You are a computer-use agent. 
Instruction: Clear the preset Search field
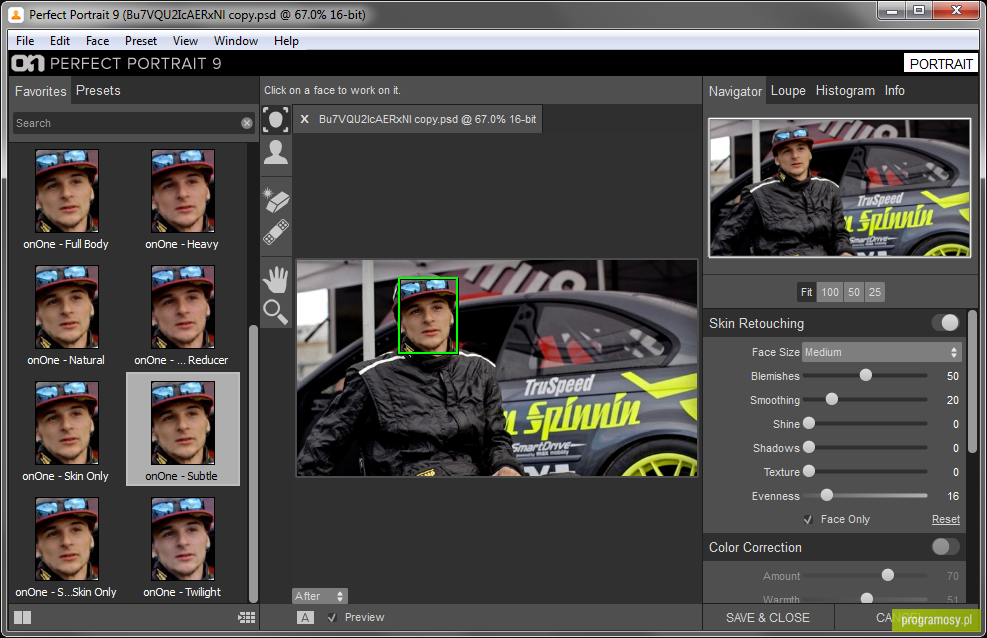pos(247,123)
